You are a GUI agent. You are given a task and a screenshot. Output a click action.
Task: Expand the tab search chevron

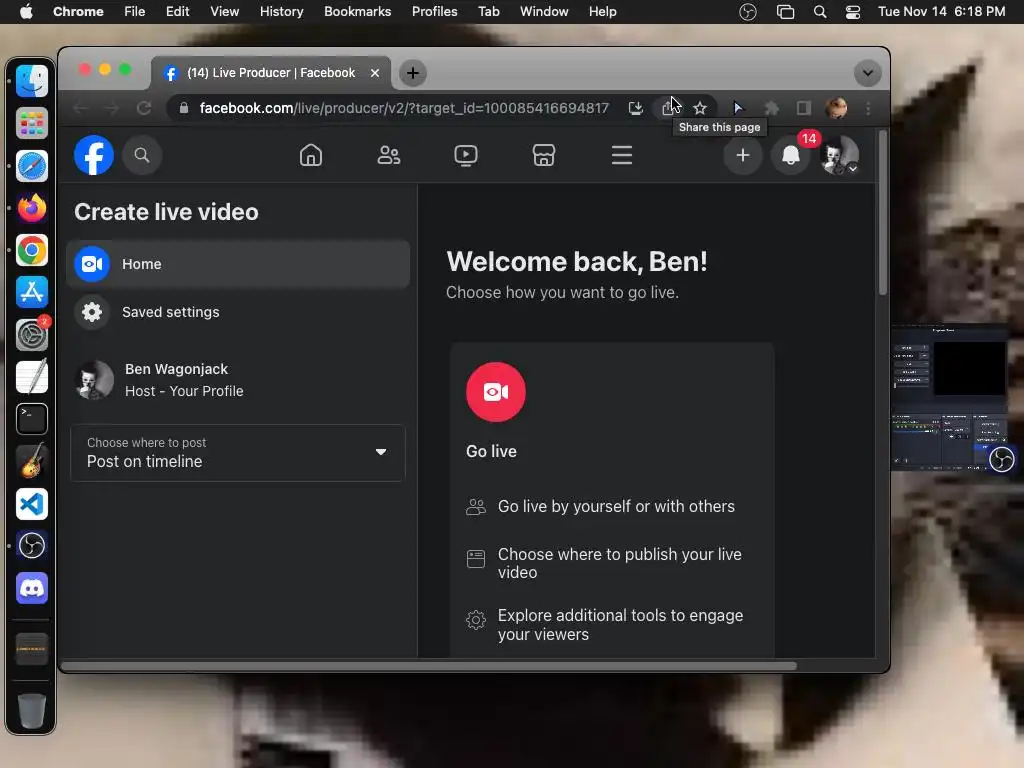(x=867, y=72)
